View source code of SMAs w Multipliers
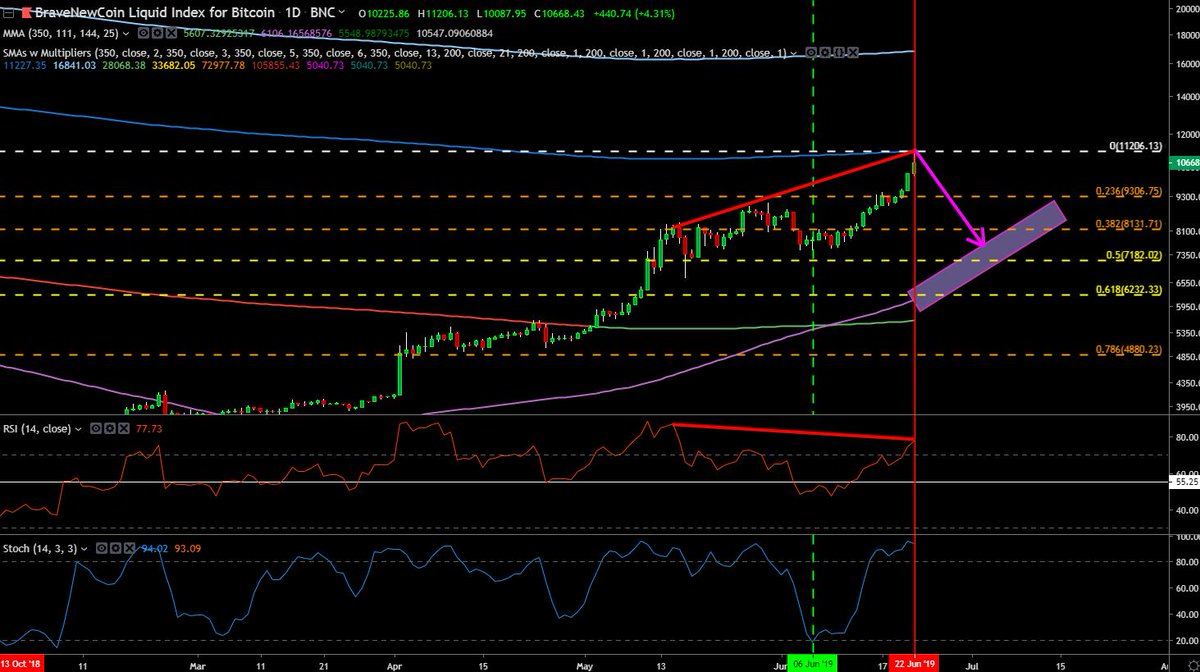This screenshot has width=1200, height=672. [839, 52]
